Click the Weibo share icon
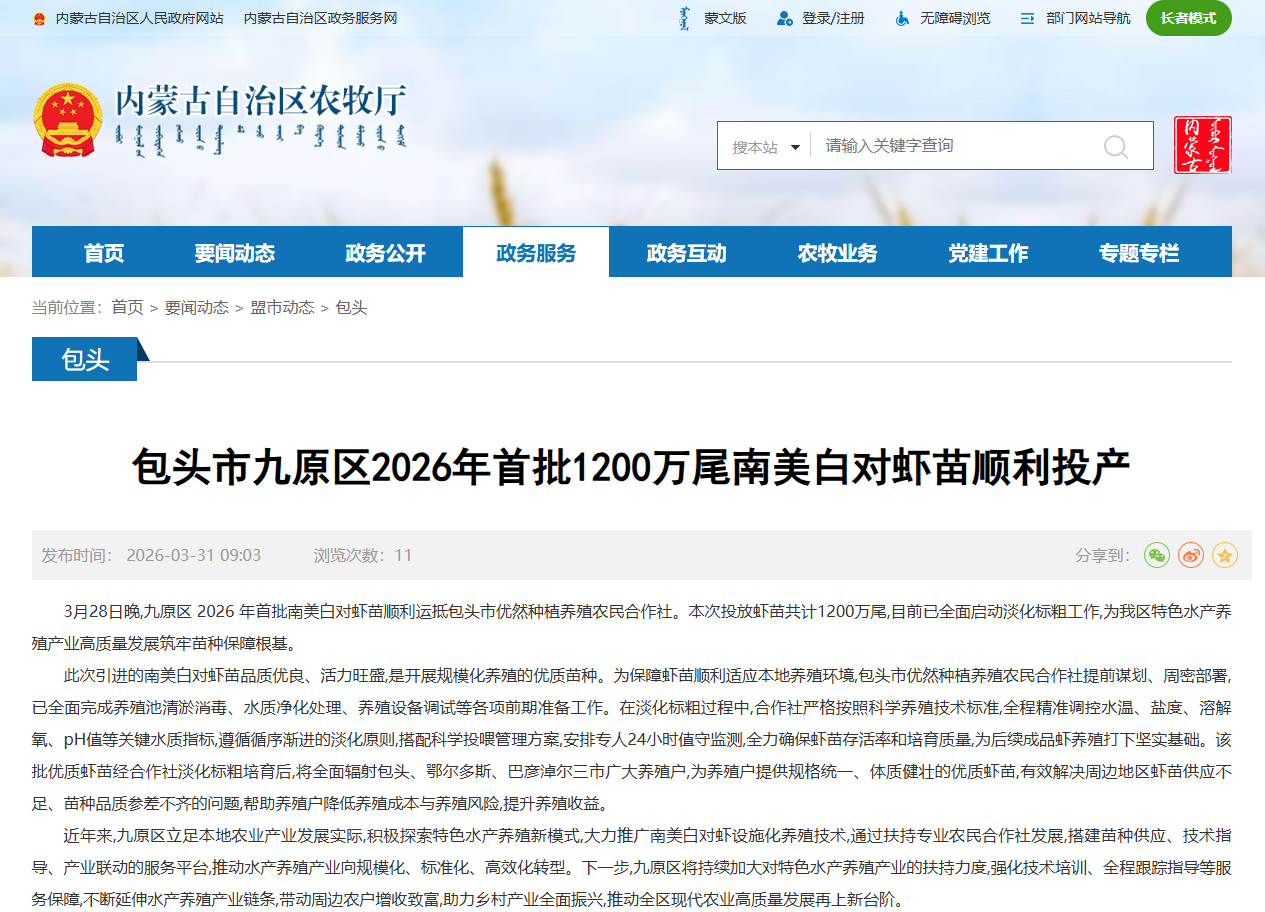The width and height of the screenshot is (1265, 912). 1190,555
